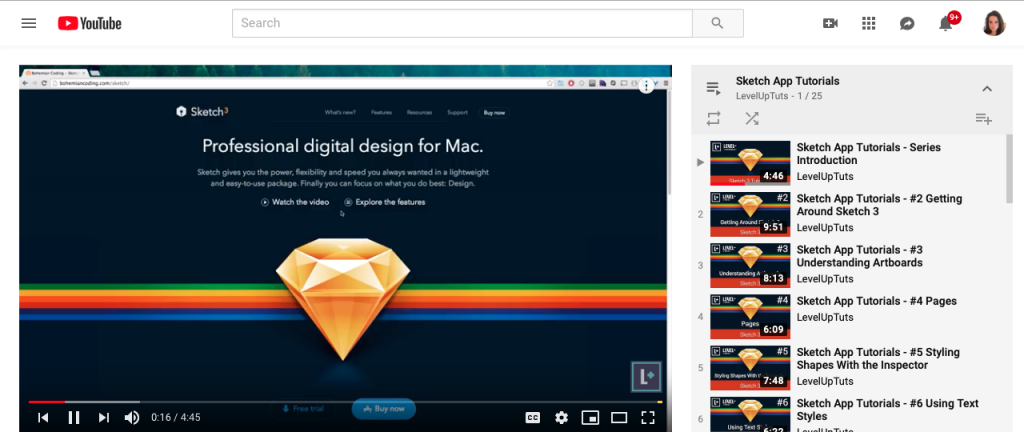Screen dimensions: 1024x440
Task: Collapse the Sketch App Tutorials playlist panel
Action: tap(987, 89)
